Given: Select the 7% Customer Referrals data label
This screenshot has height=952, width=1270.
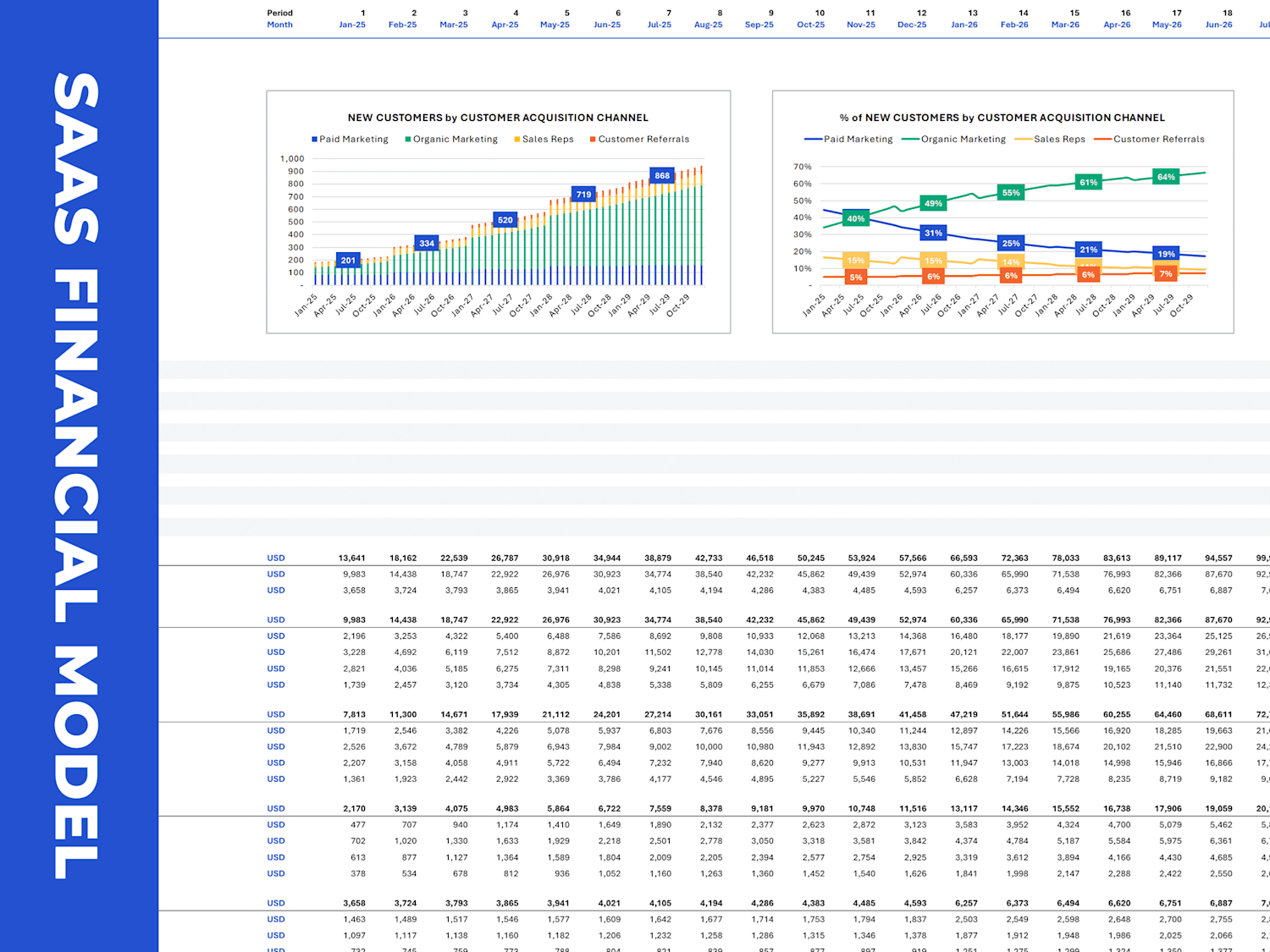Looking at the screenshot, I should coord(1167,274).
